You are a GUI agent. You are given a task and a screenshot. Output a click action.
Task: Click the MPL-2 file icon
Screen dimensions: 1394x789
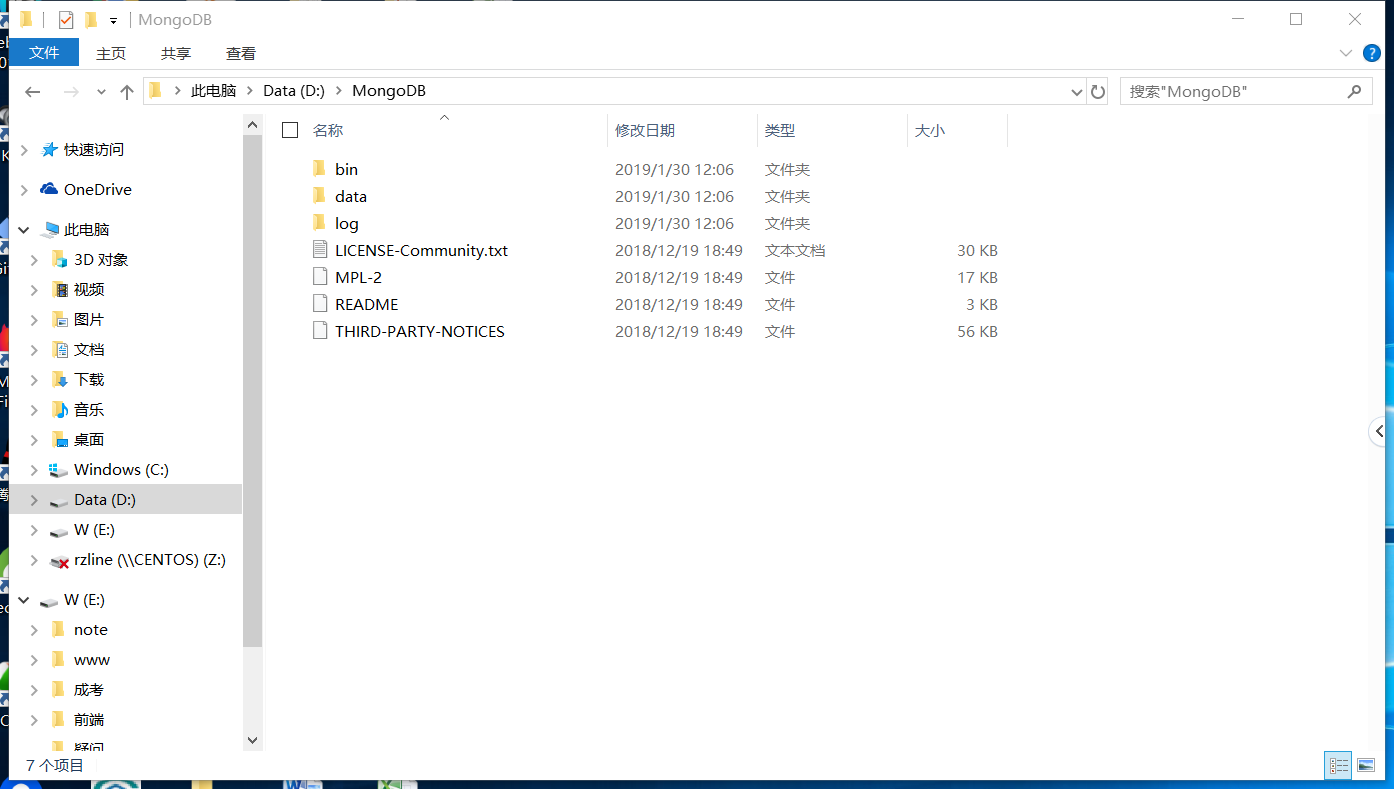tap(320, 277)
